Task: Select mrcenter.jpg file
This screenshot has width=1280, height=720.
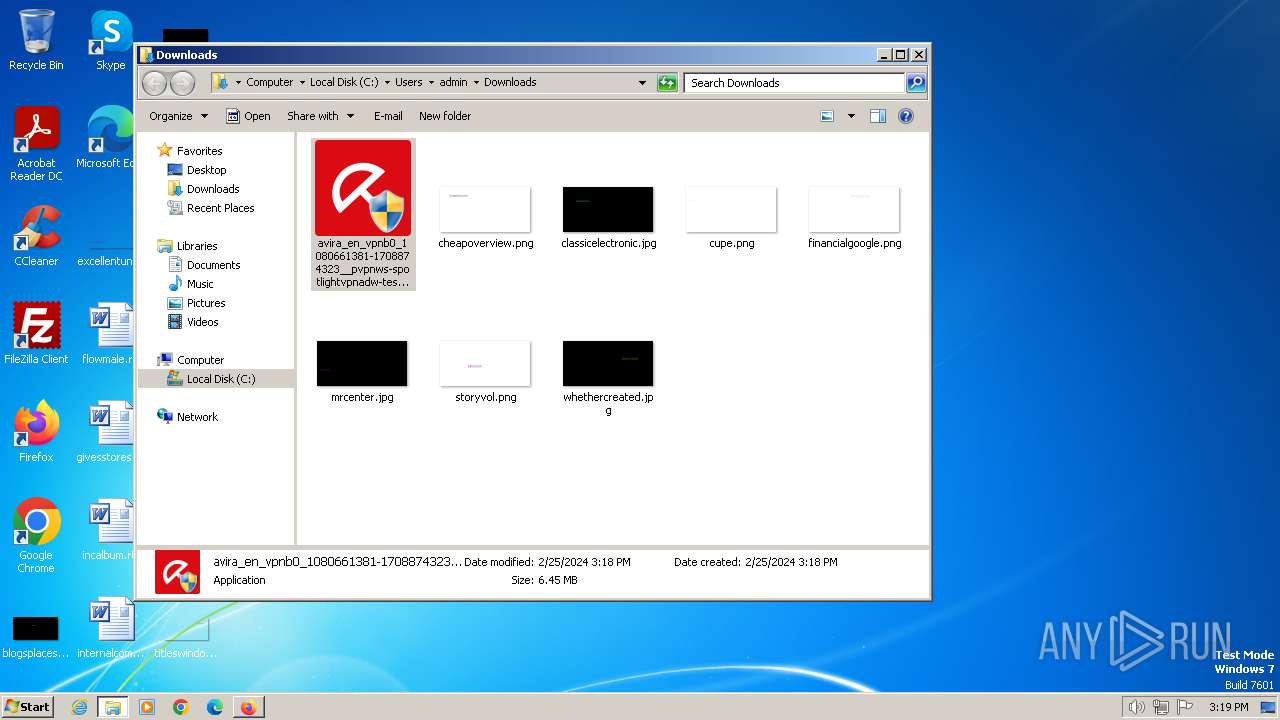Action: point(362,371)
